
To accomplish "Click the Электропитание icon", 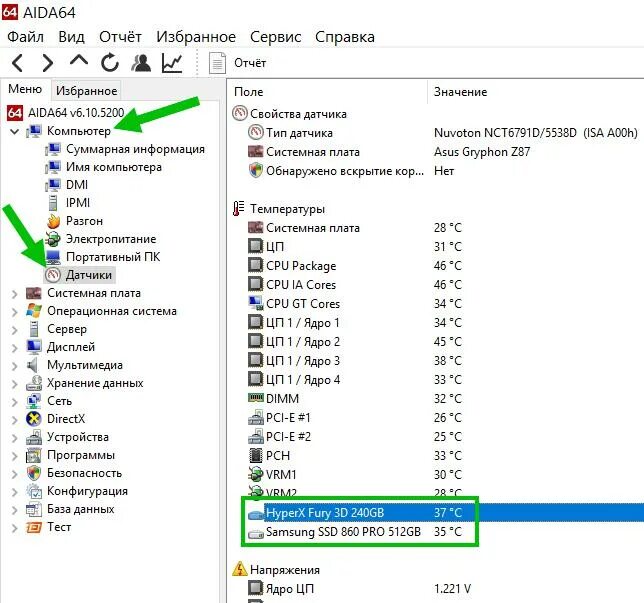I will [x=53, y=239].
